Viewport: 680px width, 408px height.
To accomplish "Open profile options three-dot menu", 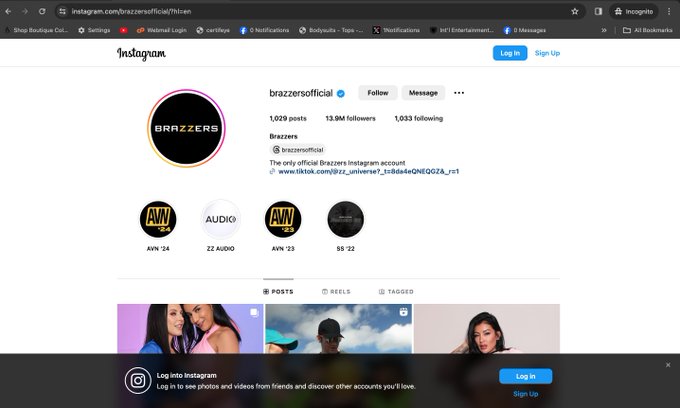I will 459,93.
